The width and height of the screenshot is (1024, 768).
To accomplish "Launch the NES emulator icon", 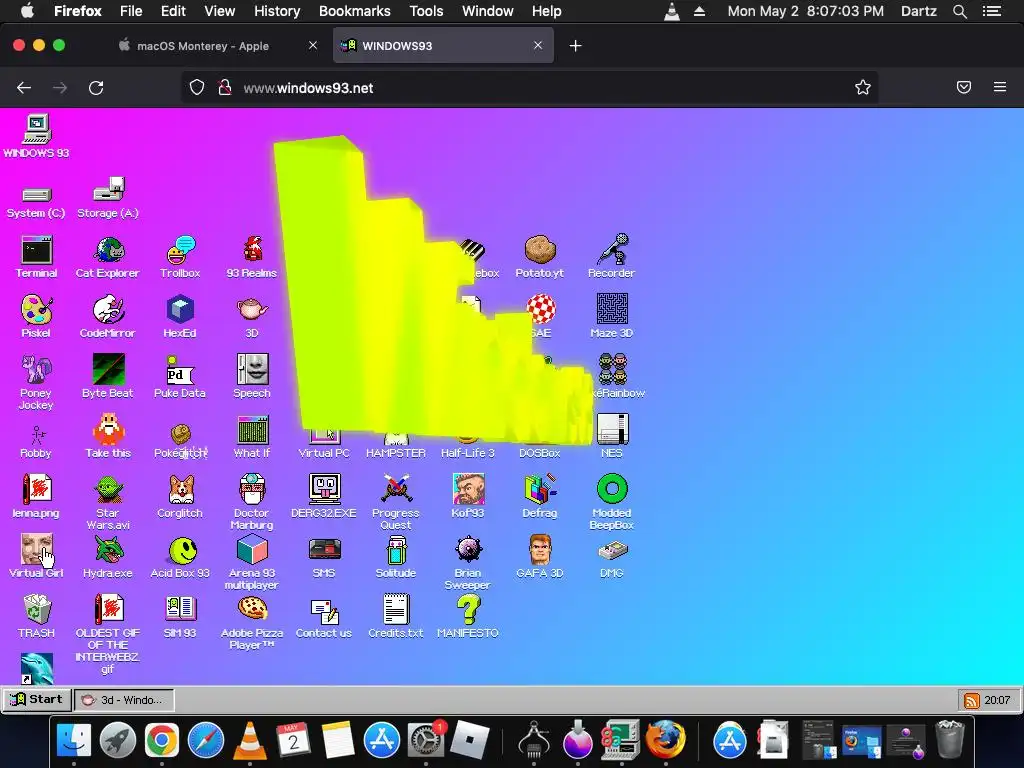I will [x=612, y=429].
